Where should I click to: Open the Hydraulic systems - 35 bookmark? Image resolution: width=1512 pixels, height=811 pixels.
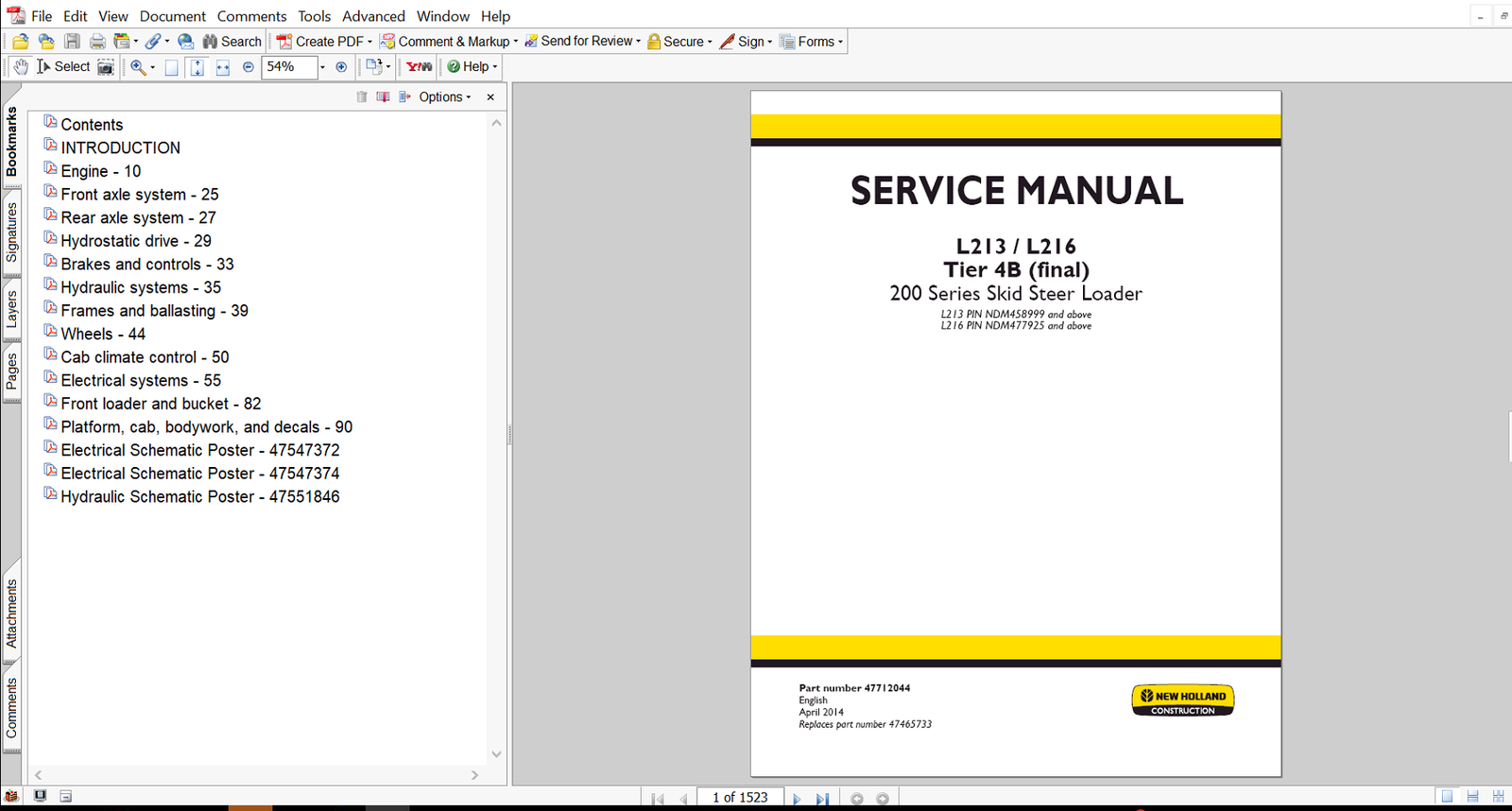(x=141, y=287)
